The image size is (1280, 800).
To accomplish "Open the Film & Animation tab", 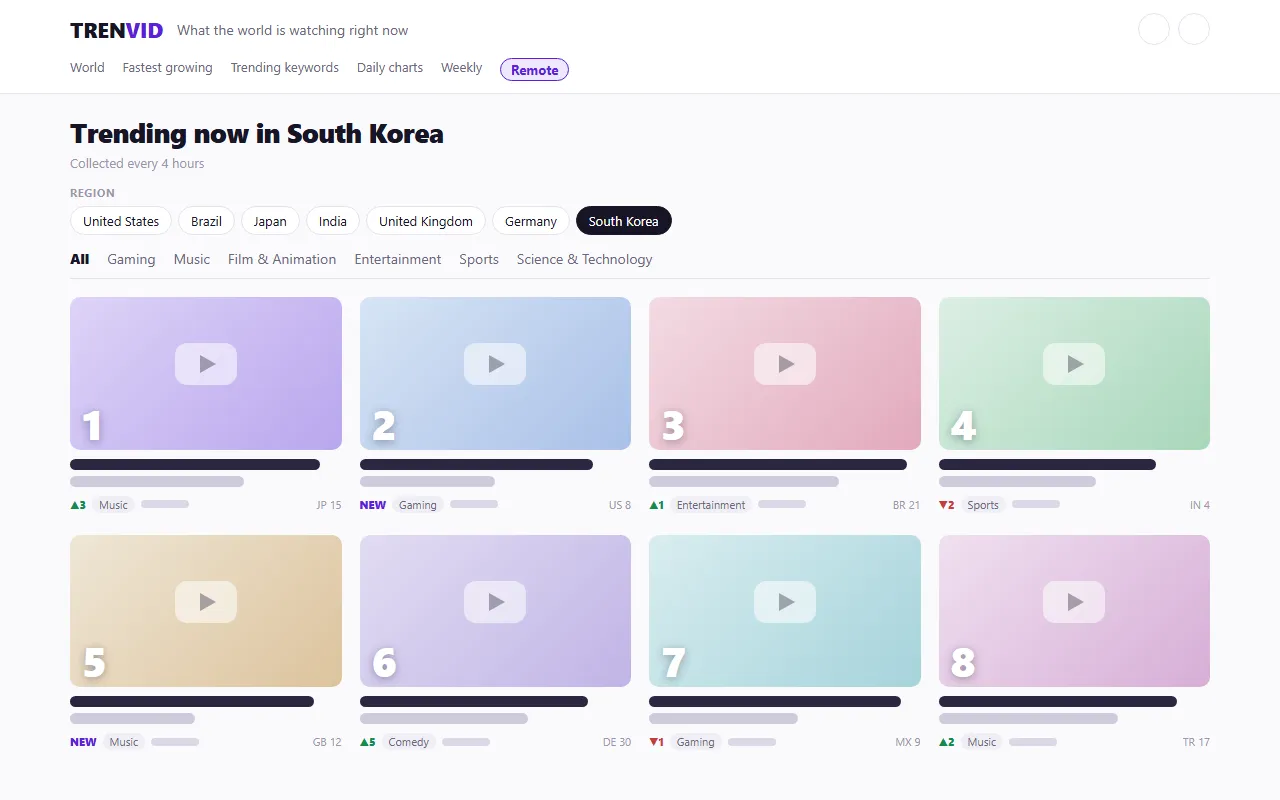I will point(282,259).
